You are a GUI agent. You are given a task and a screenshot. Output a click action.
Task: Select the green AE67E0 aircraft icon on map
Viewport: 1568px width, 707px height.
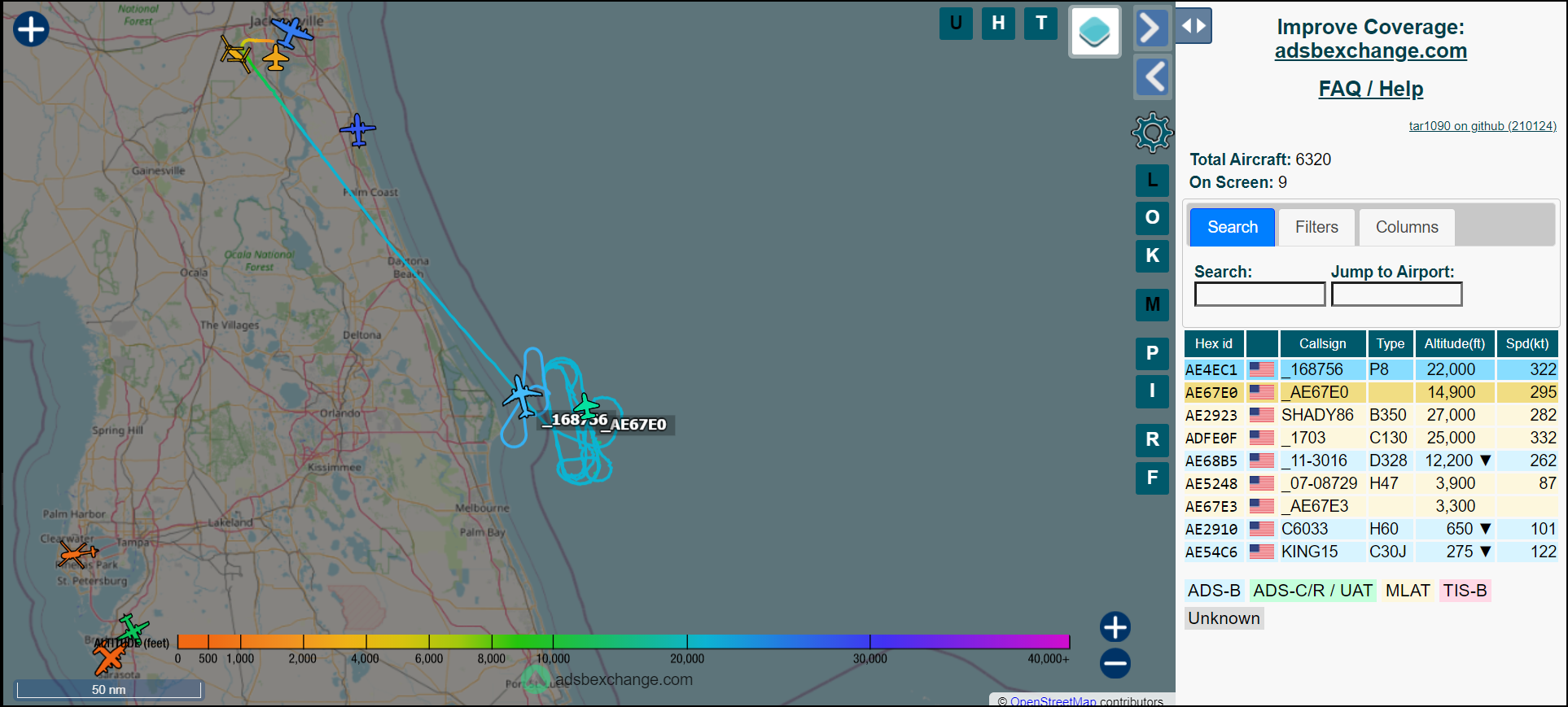(585, 406)
